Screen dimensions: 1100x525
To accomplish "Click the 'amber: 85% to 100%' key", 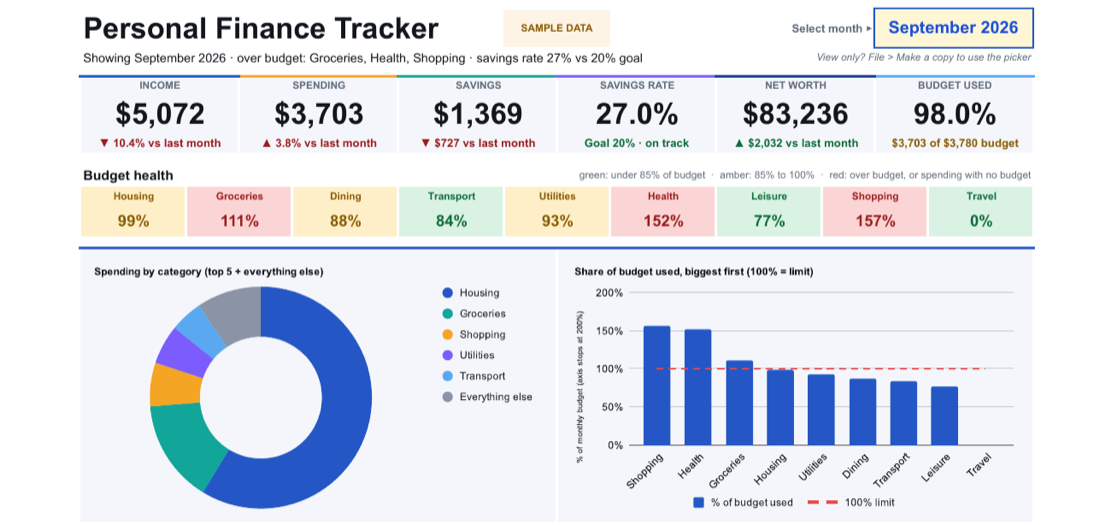I will pos(766,175).
